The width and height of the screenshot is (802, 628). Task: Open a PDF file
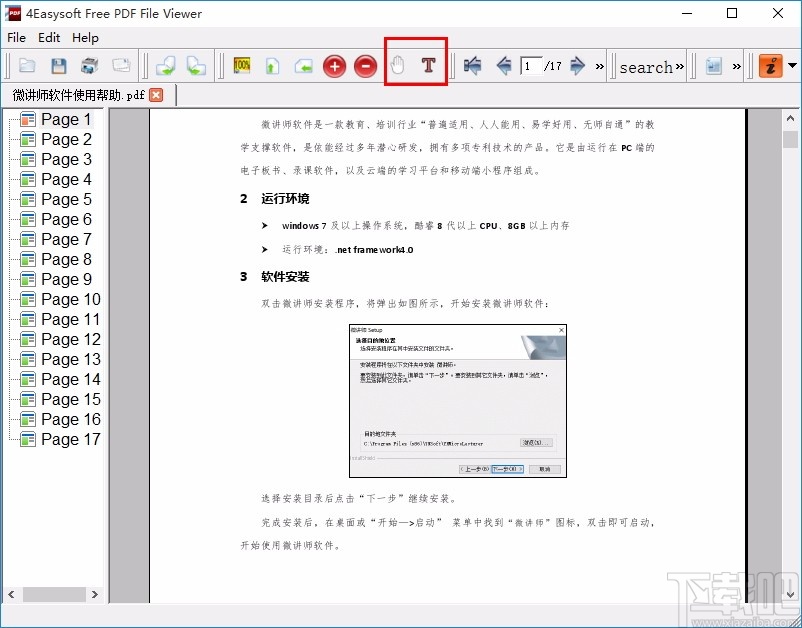tap(28, 65)
